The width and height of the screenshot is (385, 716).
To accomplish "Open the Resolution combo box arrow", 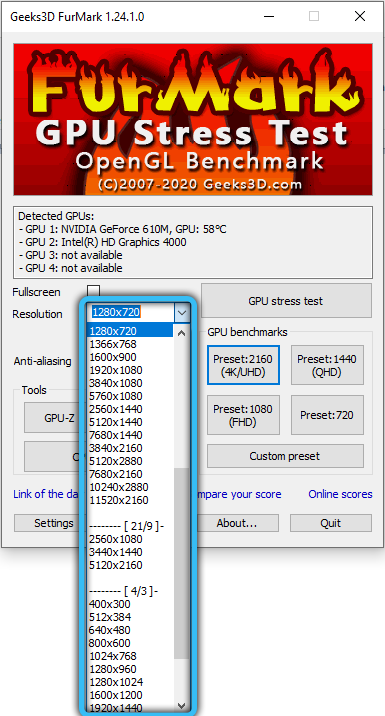I will [182, 313].
